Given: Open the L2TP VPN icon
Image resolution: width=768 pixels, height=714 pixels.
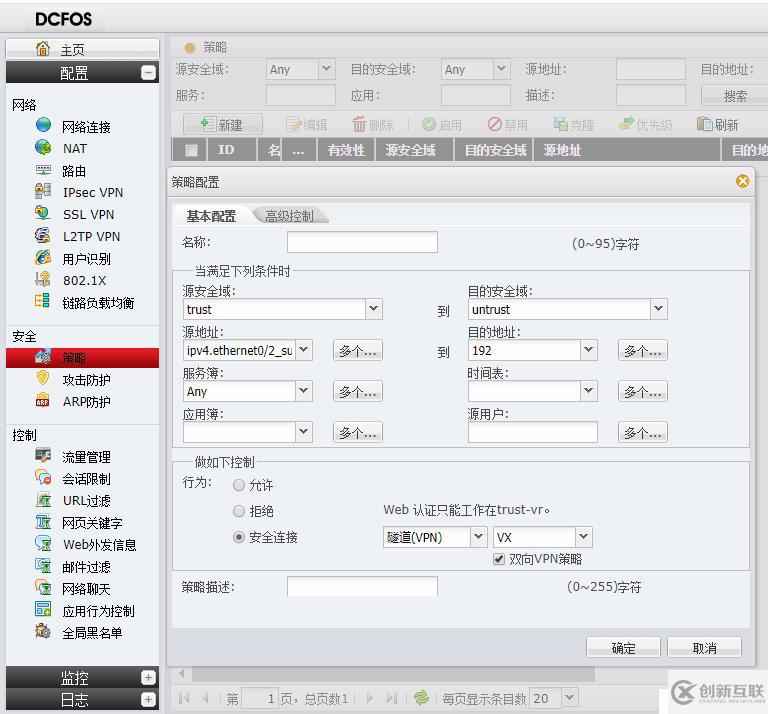Looking at the screenshot, I should [43, 236].
